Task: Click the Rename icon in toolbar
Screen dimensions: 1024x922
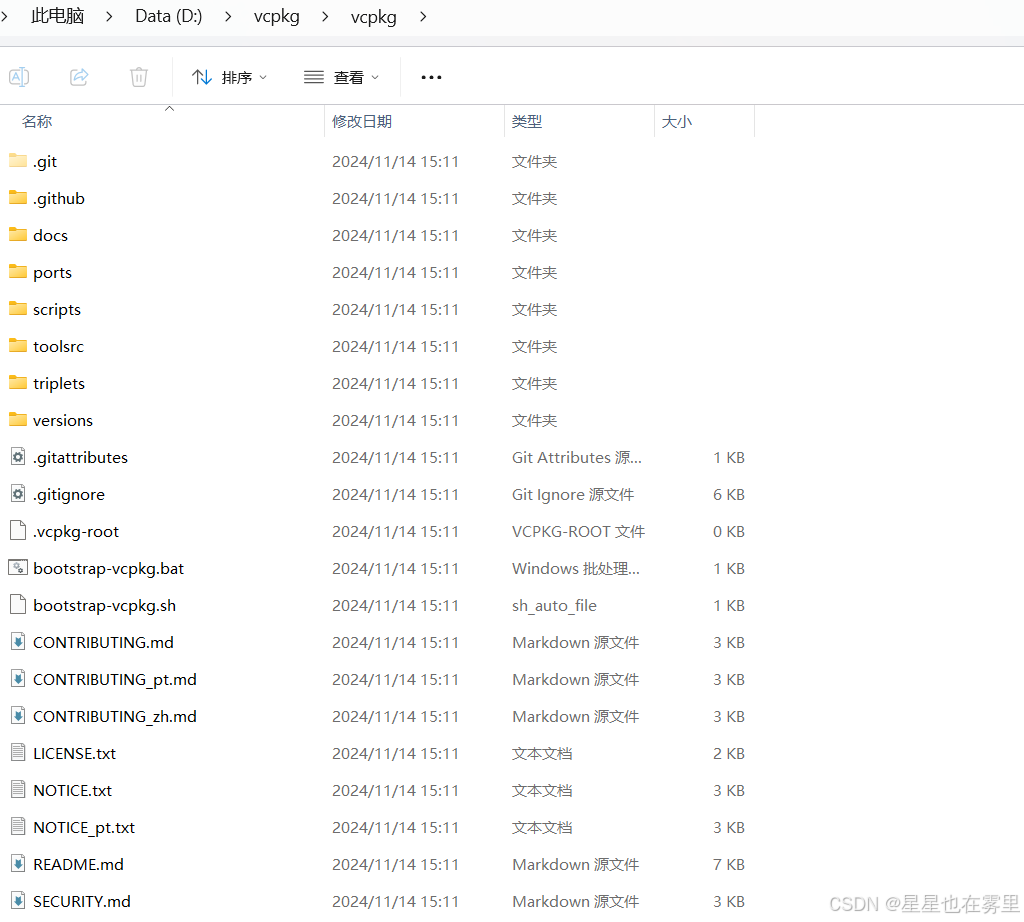Action: coord(19,77)
